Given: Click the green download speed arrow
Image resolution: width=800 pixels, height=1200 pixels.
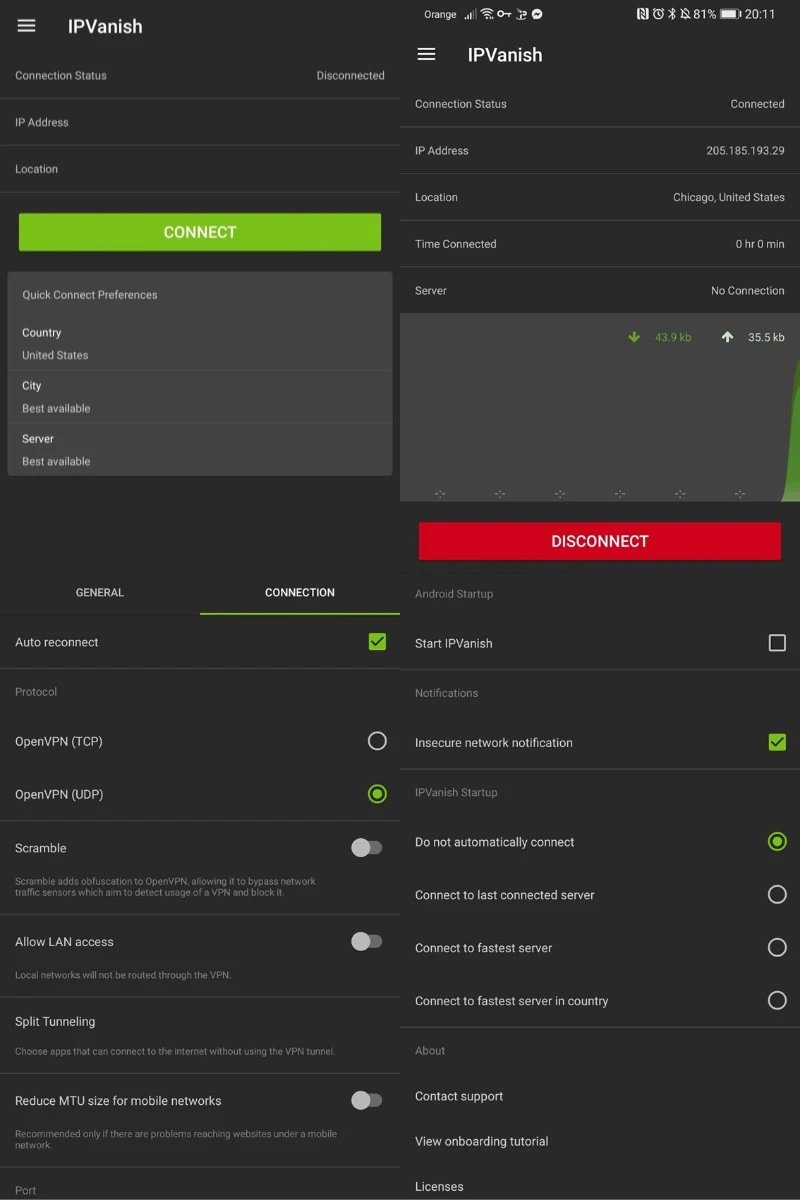Looking at the screenshot, I should (x=634, y=337).
